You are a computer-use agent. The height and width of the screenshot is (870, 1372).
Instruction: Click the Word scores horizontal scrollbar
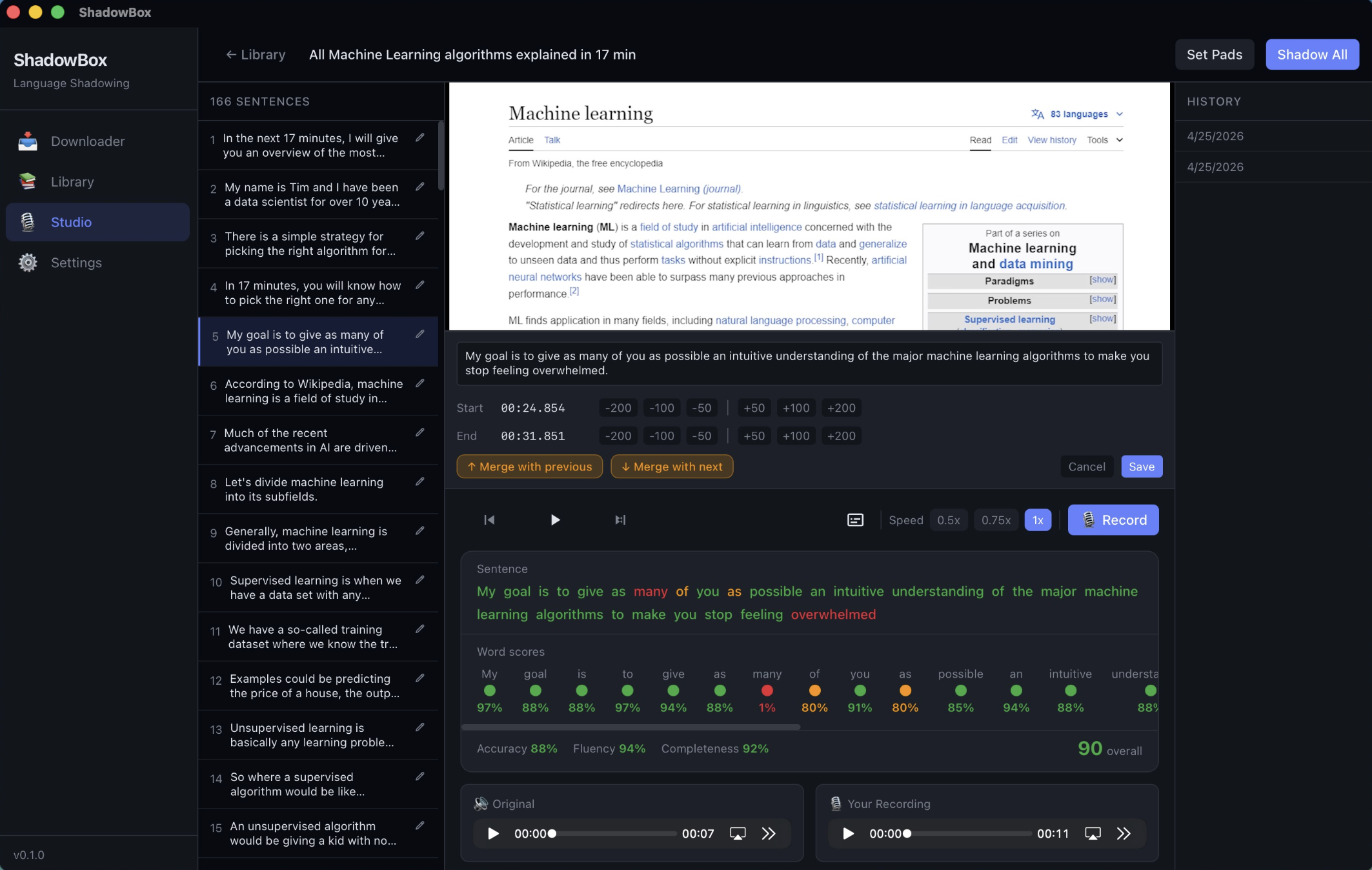click(x=631, y=727)
